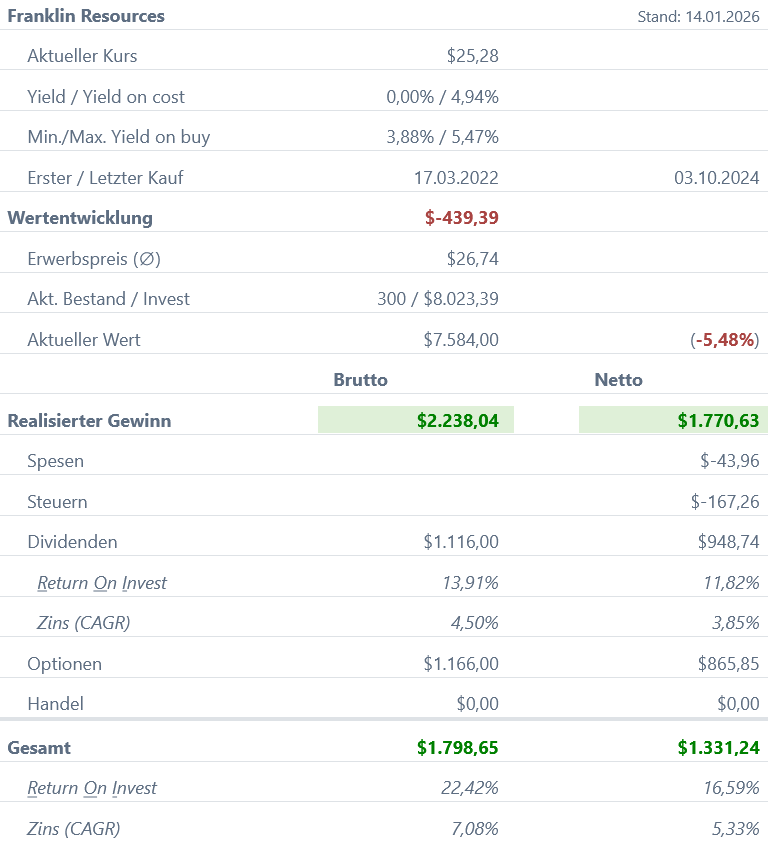Select the Brutto column header
768x841 pixels.
coord(360,380)
